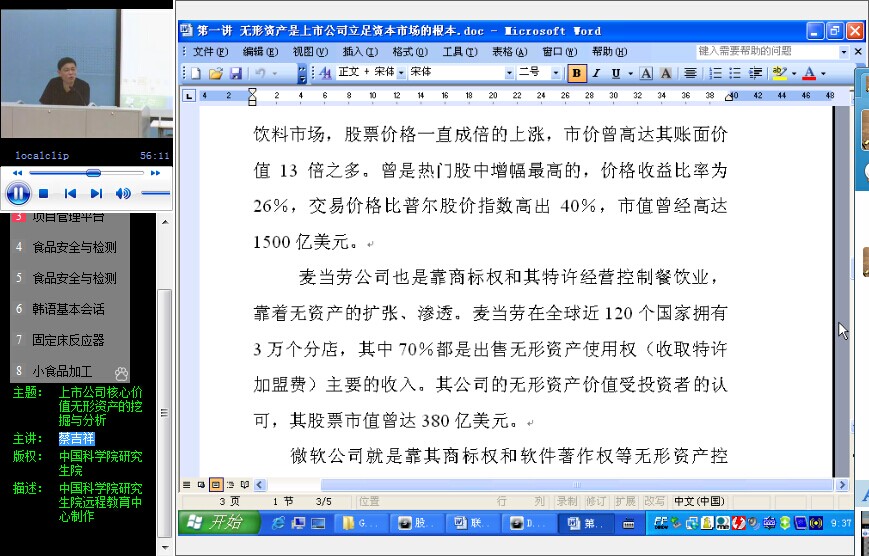Apply character border to text
The height and width of the screenshot is (556, 869).
pyautogui.click(x=646, y=73)
